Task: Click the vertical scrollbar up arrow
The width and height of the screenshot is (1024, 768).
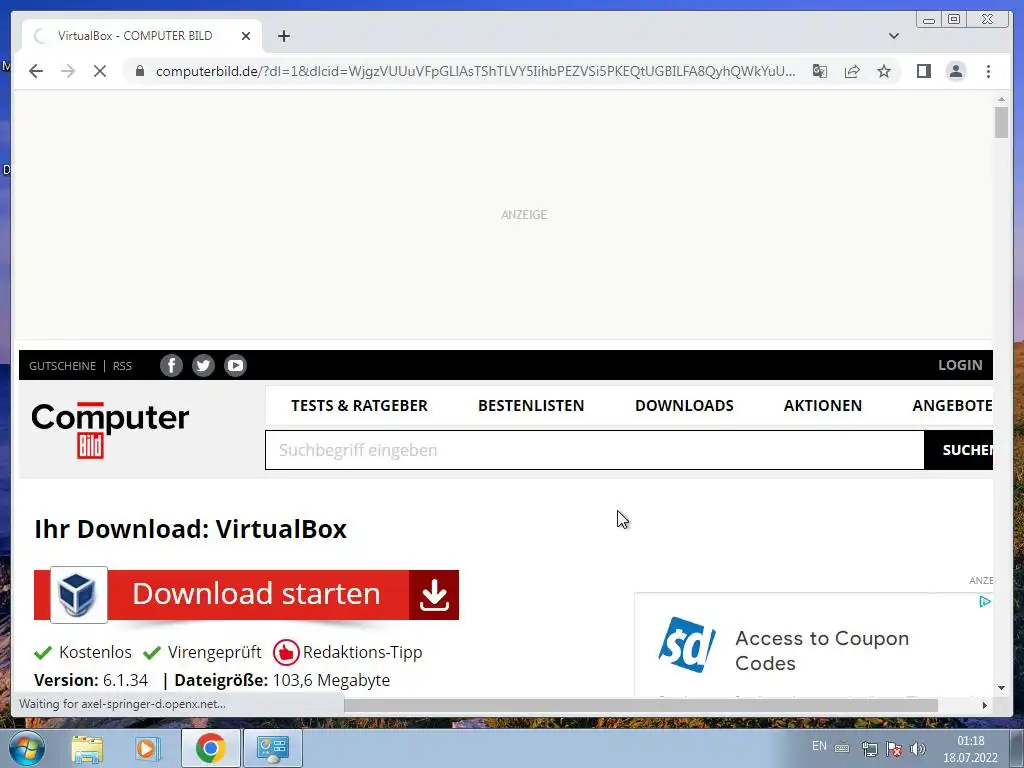Action: (x=1001, y=99)
